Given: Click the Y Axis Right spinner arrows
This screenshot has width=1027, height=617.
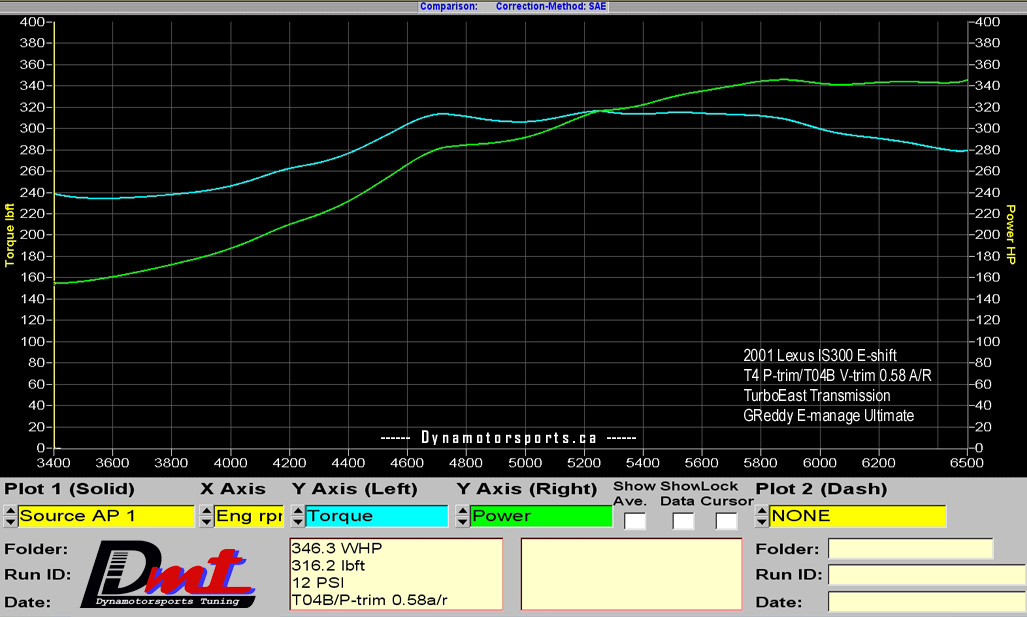Looking at the screenshot, I should tap(462, 516).
